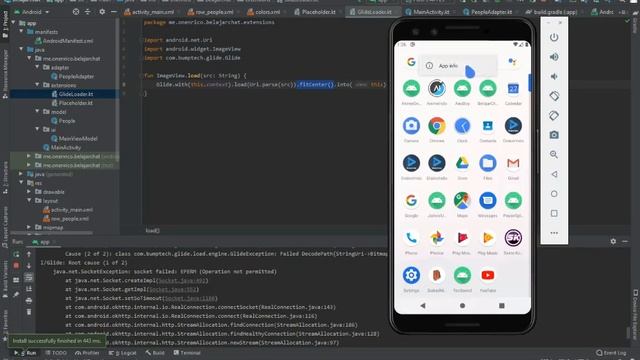Collapse the extensions package

[37, 85]
